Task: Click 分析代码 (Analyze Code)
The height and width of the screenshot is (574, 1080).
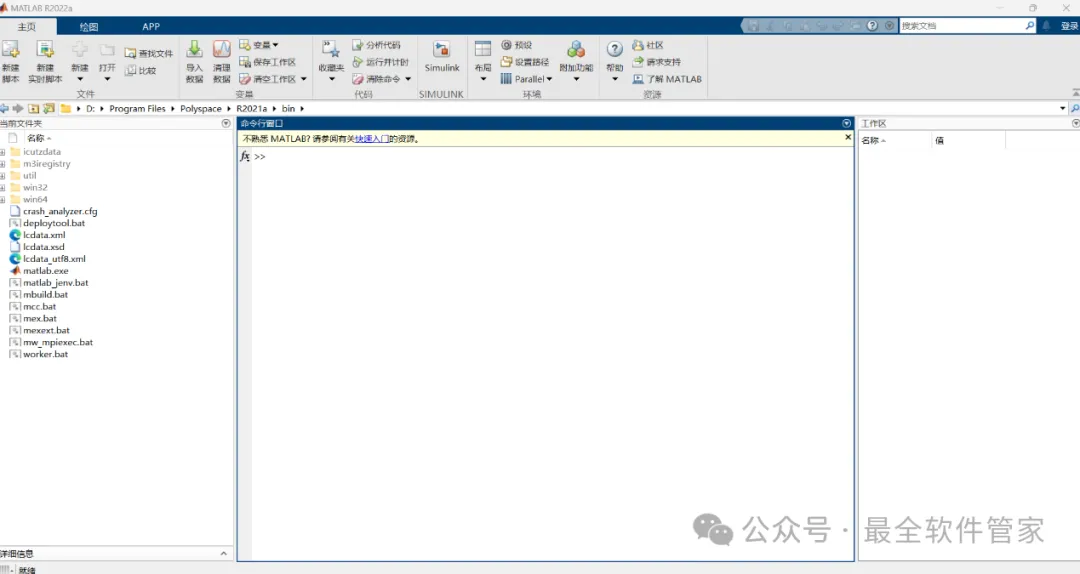Action: click(x=376, y=45)
